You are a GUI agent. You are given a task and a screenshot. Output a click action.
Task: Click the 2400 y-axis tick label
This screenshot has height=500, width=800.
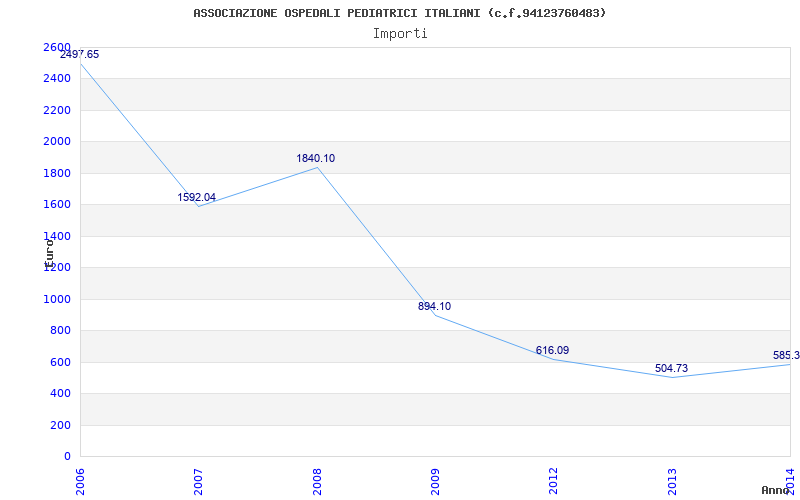coord(57,79)
